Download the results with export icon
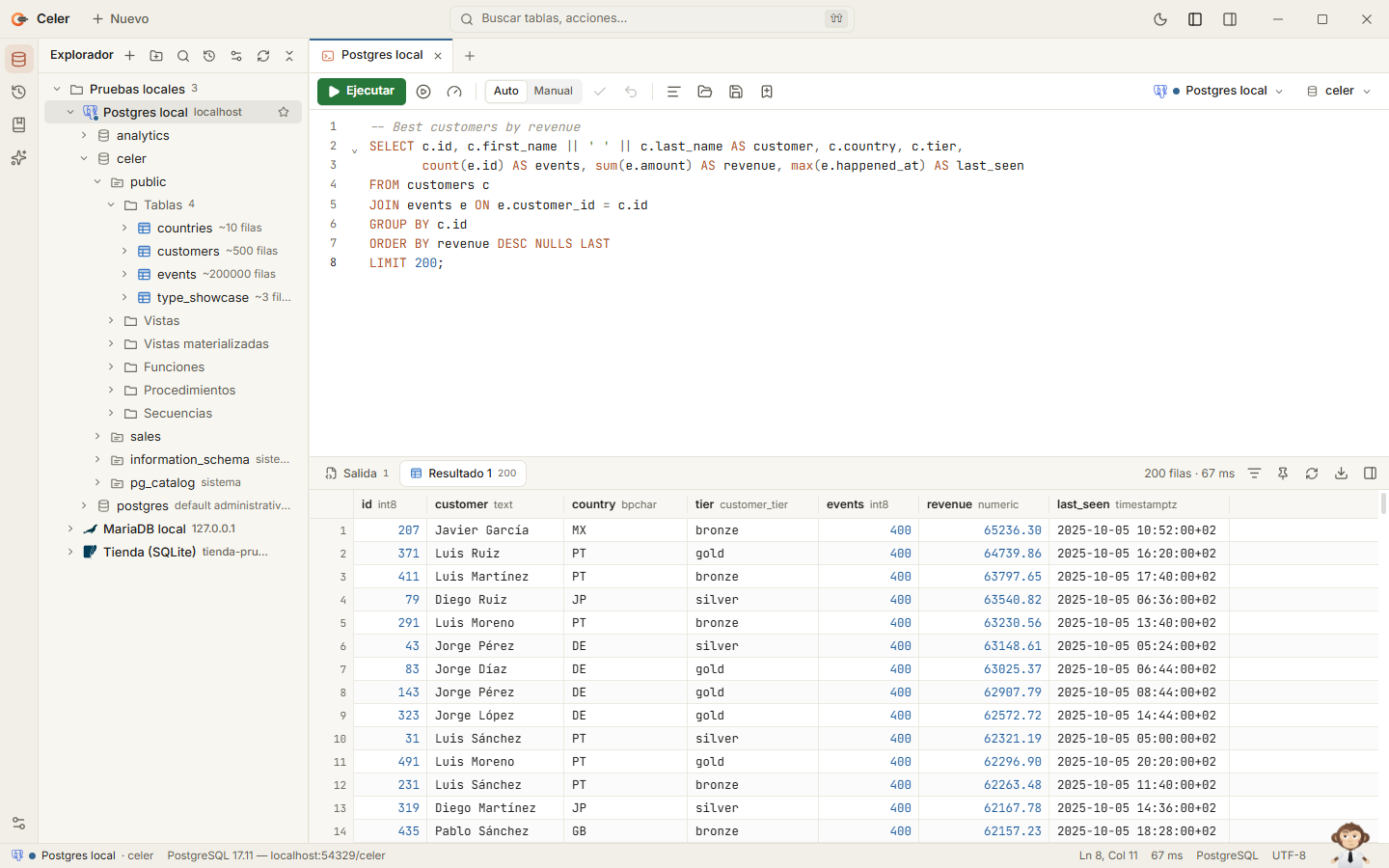Image resolution: width=1389 pixels, height=868 pixels. click(1341, 474)
